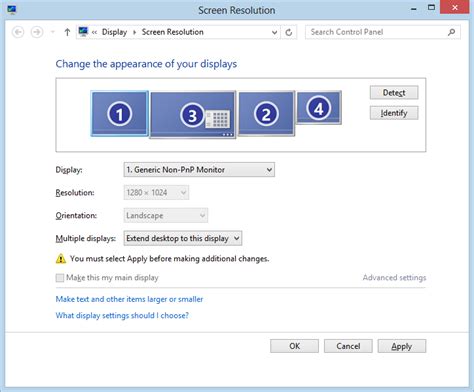Select monitor 2 in display arrangement
The width and height of the screenshot is (474, 392).
point(266,114)
